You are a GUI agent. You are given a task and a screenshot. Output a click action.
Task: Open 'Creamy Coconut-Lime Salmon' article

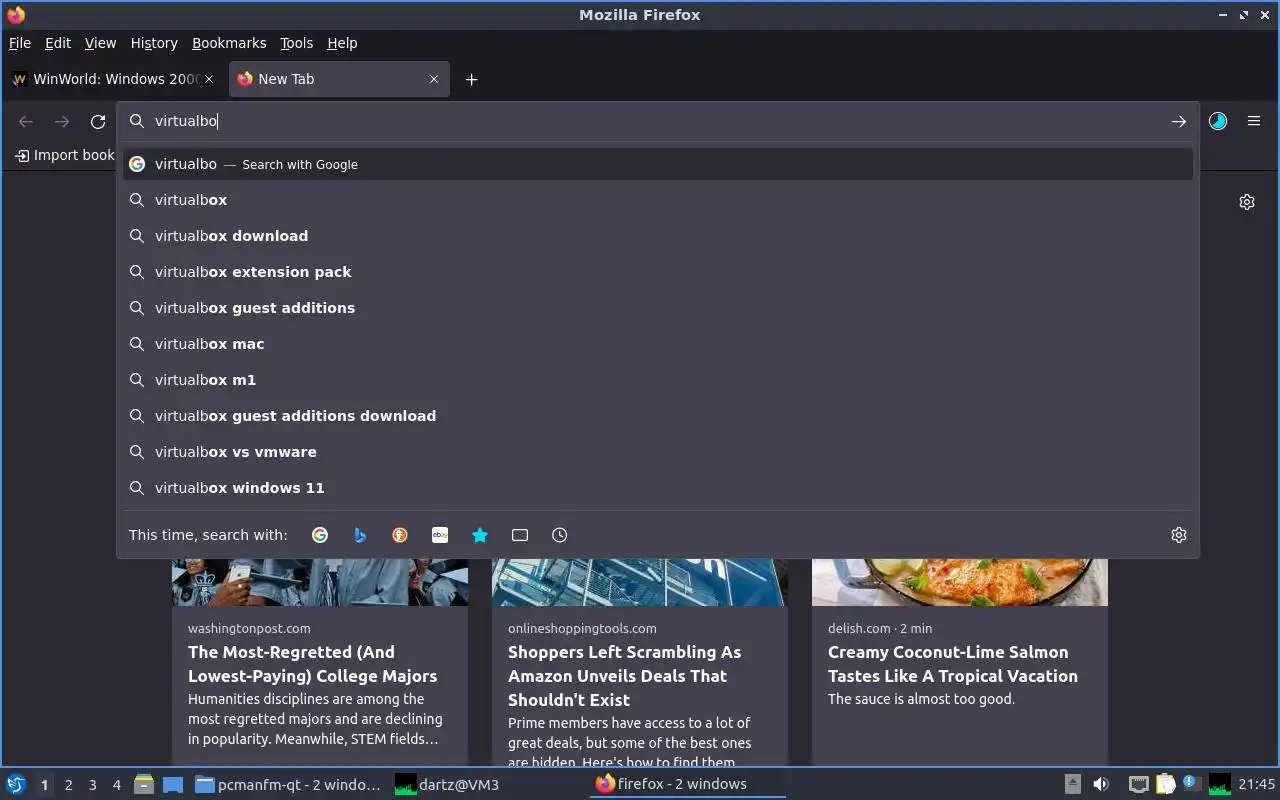click(x=952, y=664)
